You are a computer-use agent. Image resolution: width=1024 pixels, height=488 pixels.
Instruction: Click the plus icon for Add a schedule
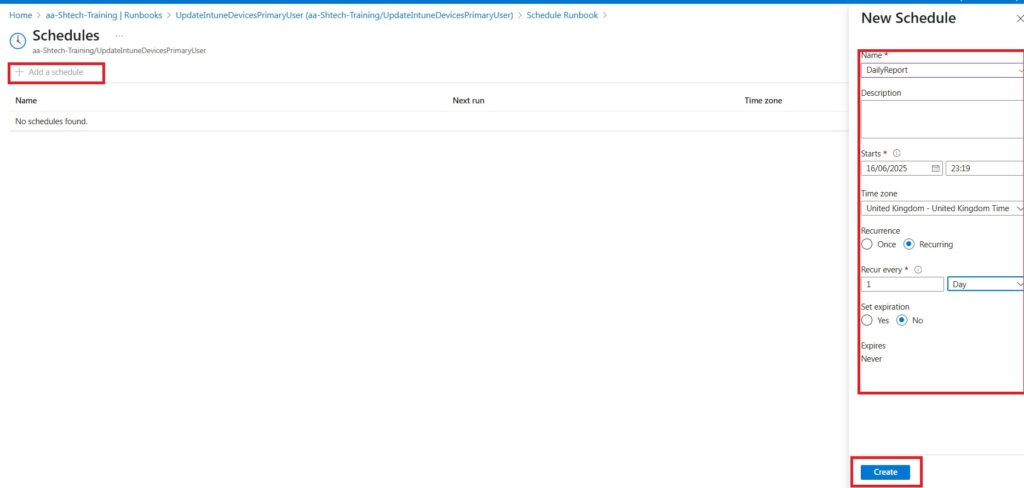click(19, 72)
